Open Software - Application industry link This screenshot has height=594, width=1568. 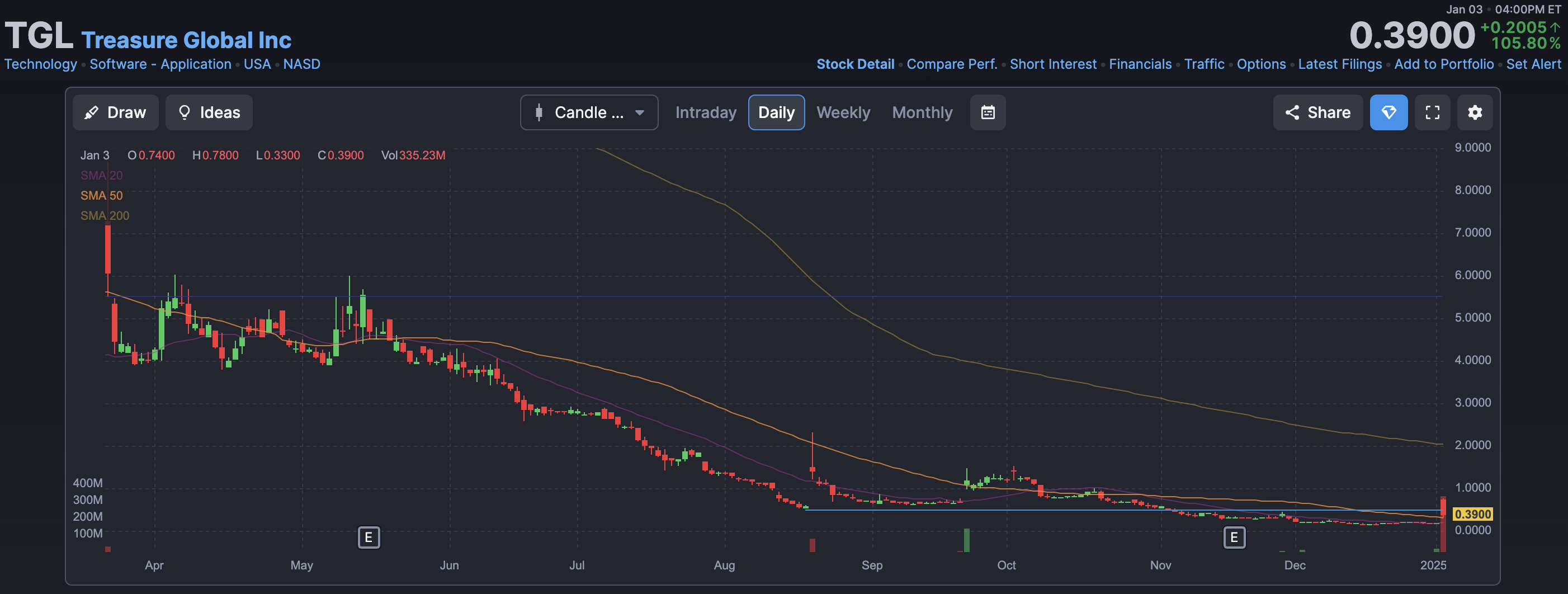(160, 64)
